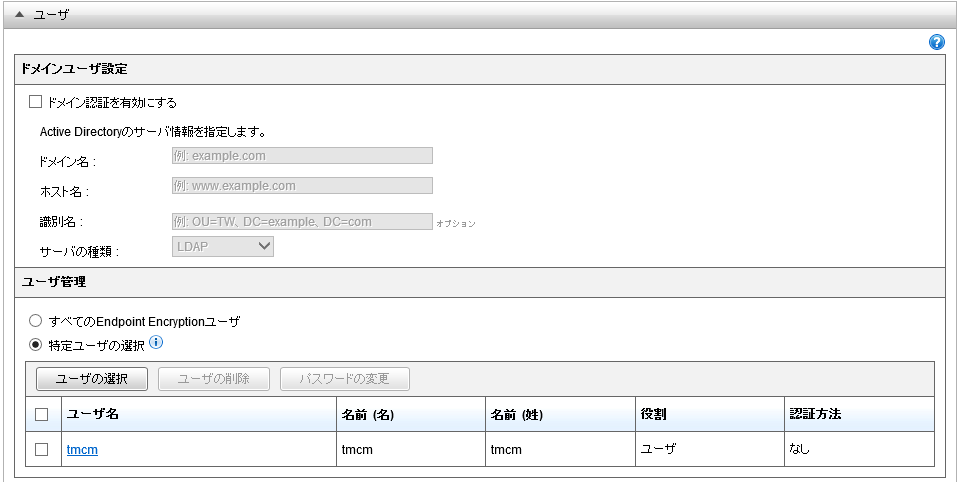Sort by the ユーザ名 column header

[x=93, y=414]
